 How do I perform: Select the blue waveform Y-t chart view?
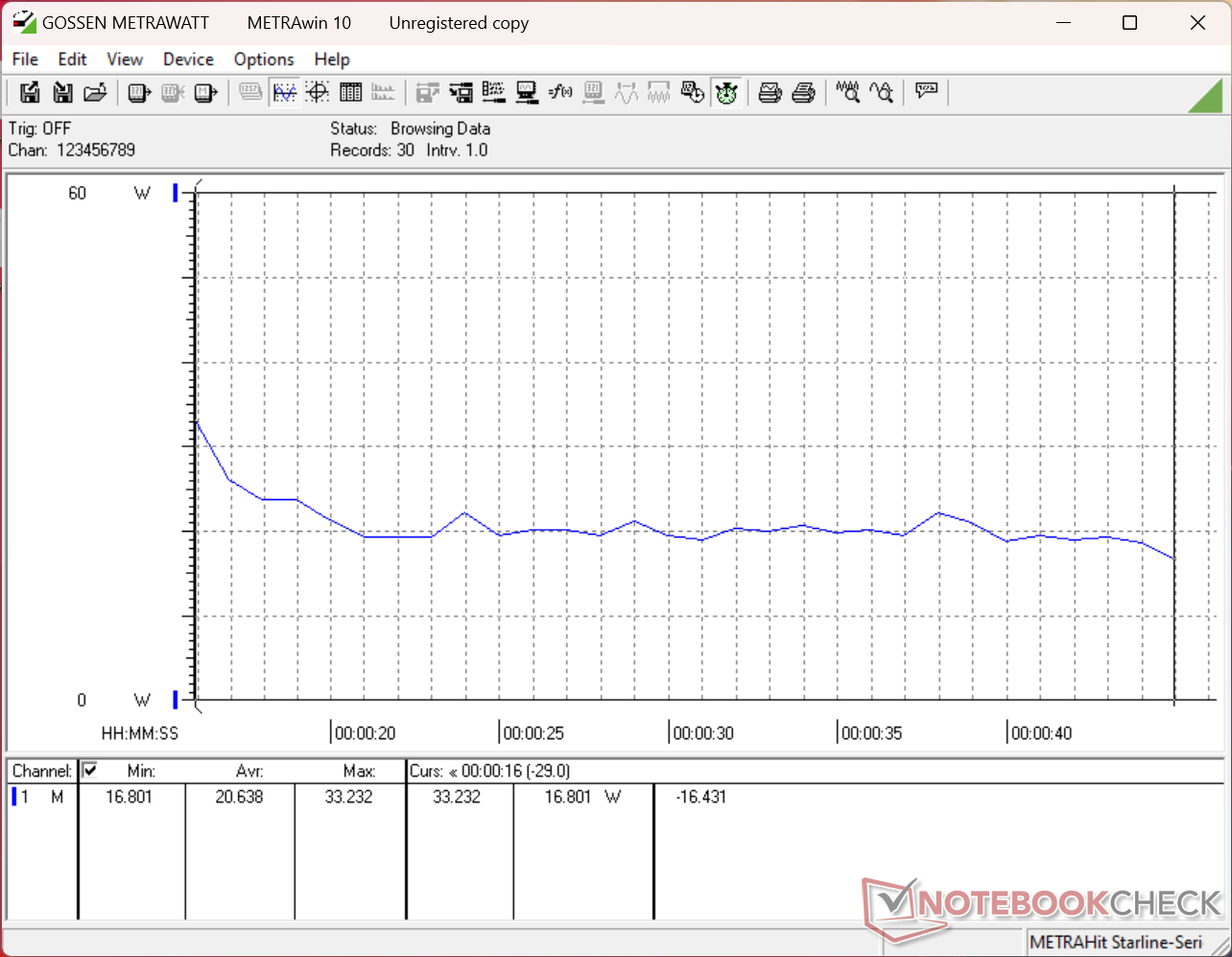coord(285,92)
